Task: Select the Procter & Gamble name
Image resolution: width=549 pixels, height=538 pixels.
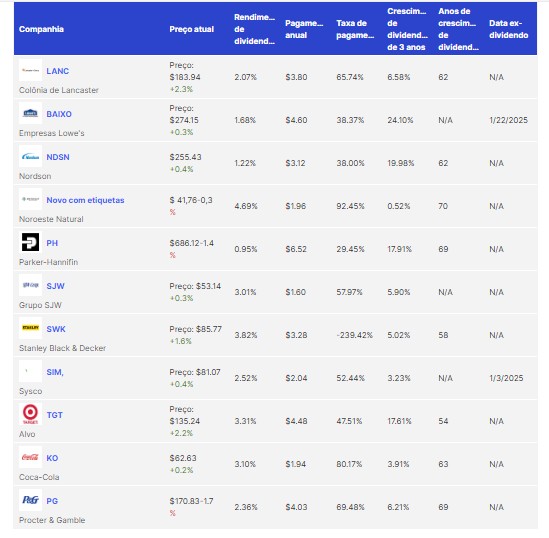Action: (52, 520)
